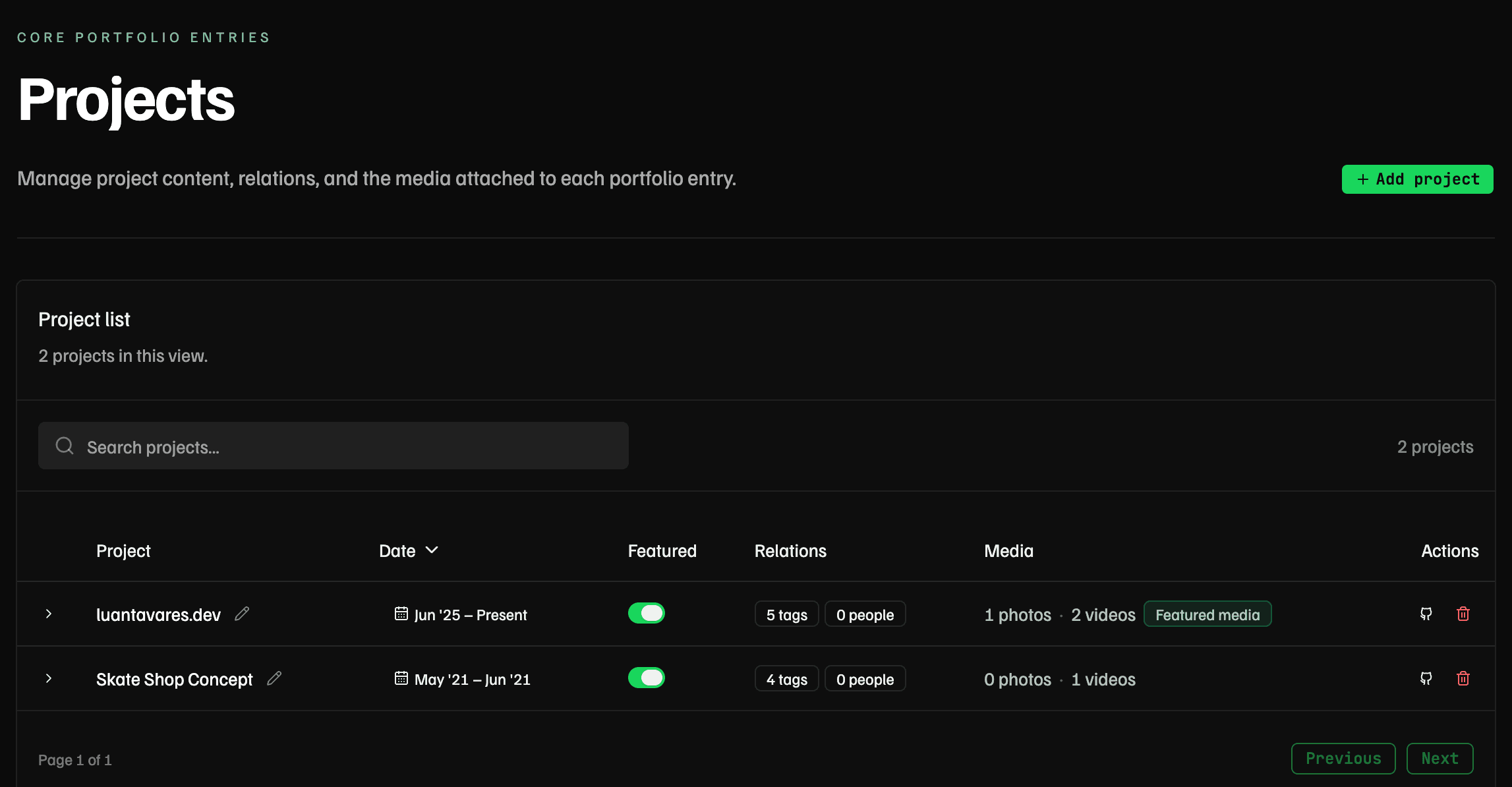Click the Media column header
Screen dimensions: 1512x787
[1008, 551]
